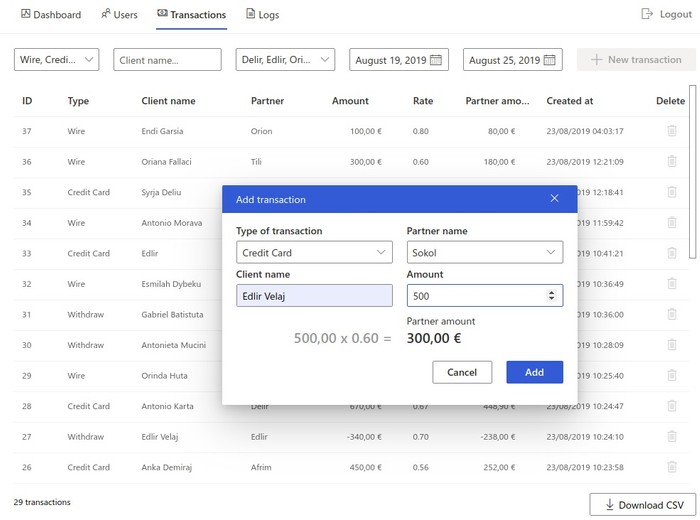Open calendar picker for August 19 date

[435, 60]
